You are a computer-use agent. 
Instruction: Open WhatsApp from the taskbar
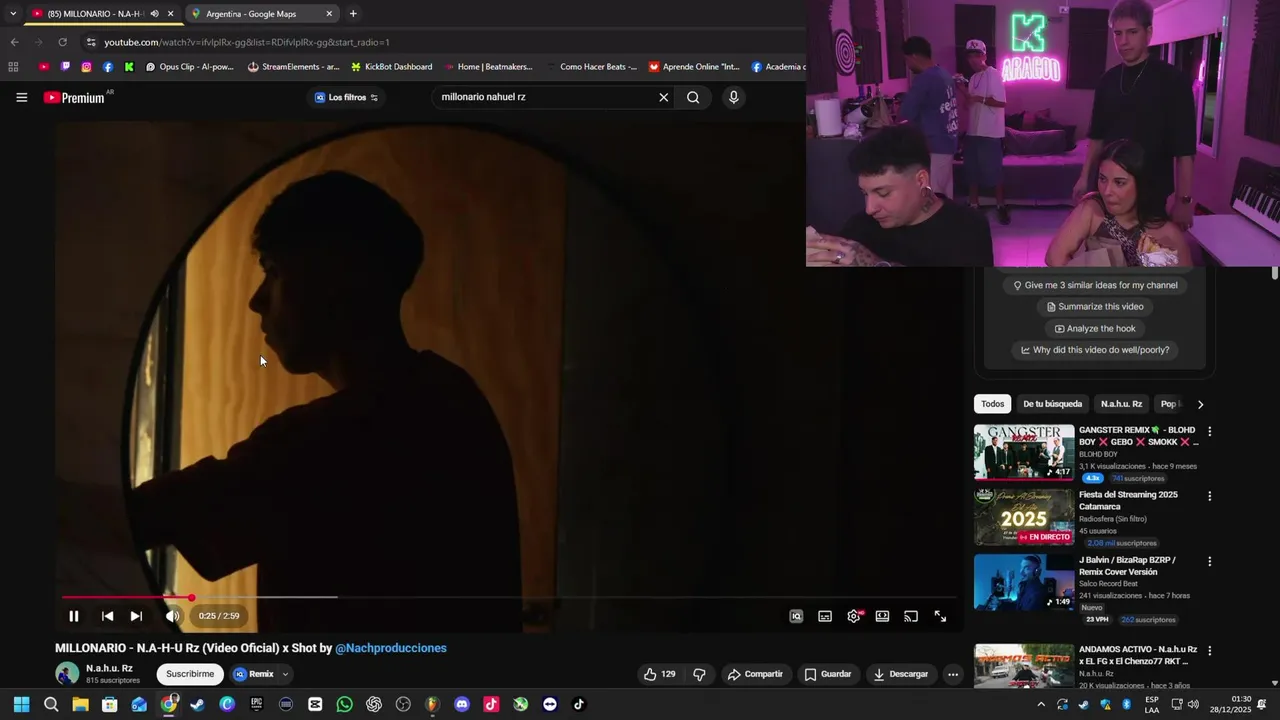[x=345, y=704]
